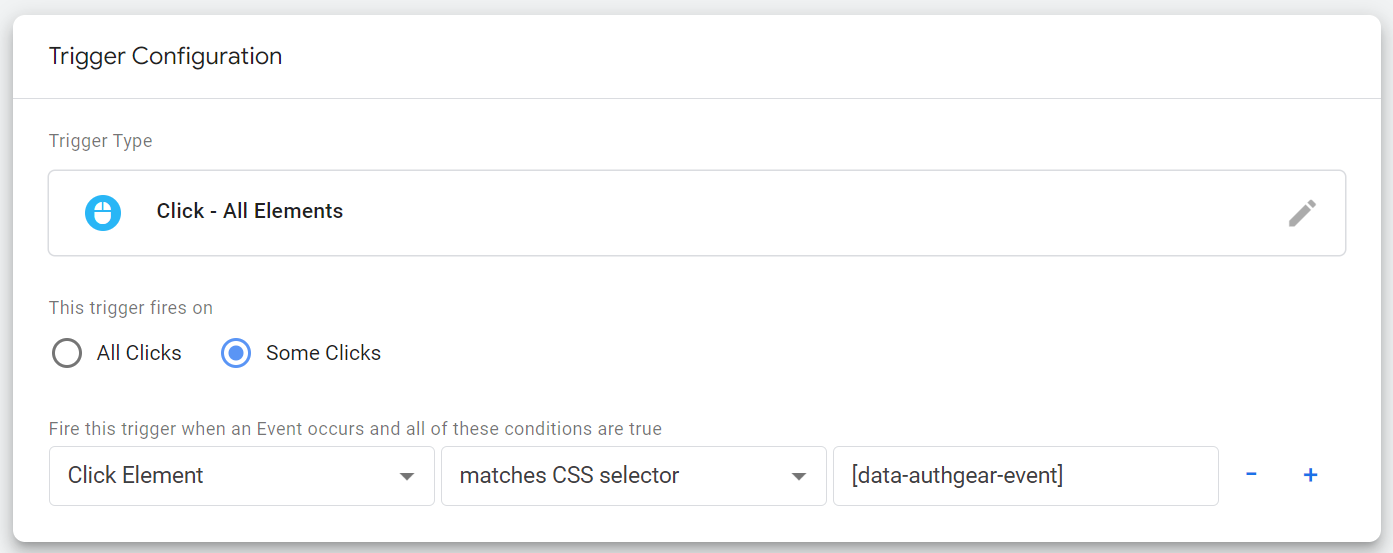Click the 'Trigger Type' label
Image resolution: width=1393 pixels, height=553 pixels.
pyautogui.click(x=101, y=141)
